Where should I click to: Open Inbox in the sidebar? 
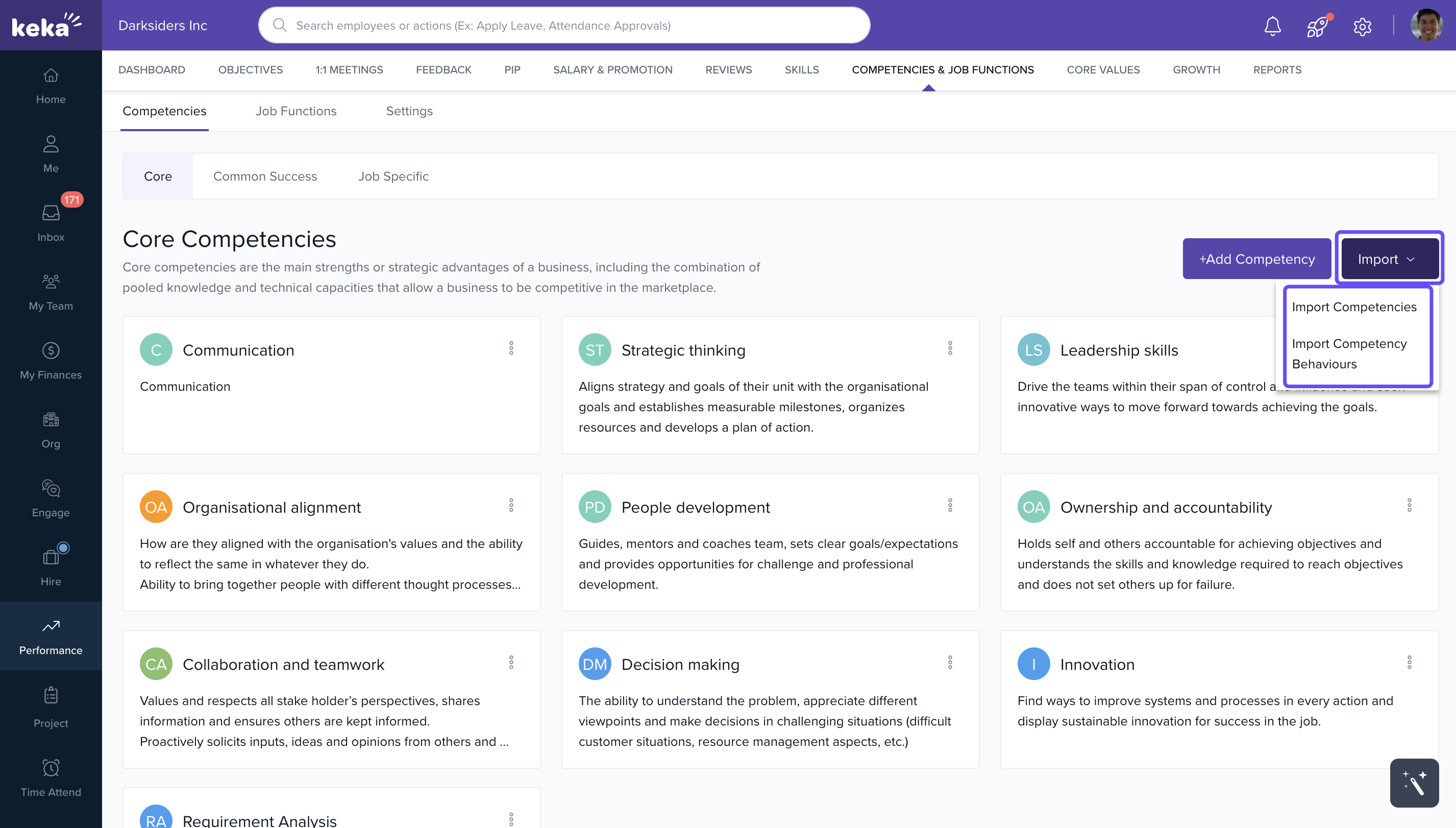(x=51, y=223)
